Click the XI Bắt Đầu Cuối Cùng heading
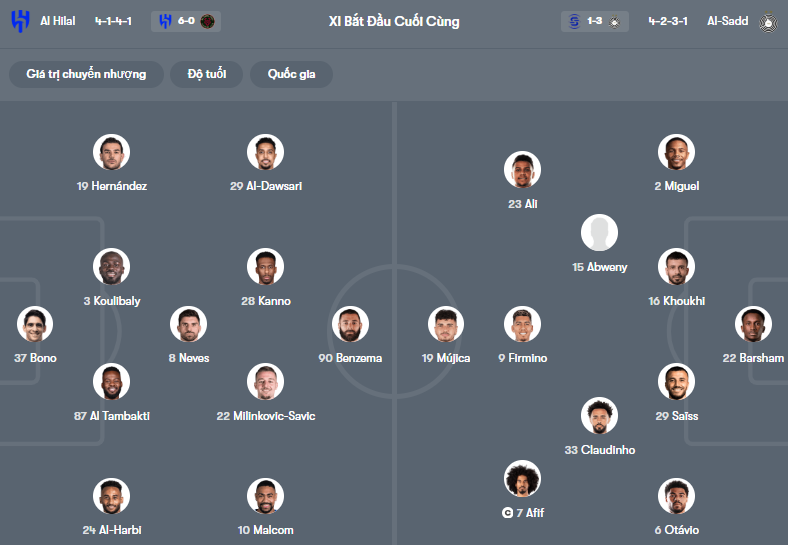The width and height of the screenshot is (788, 545). (394, 21)
